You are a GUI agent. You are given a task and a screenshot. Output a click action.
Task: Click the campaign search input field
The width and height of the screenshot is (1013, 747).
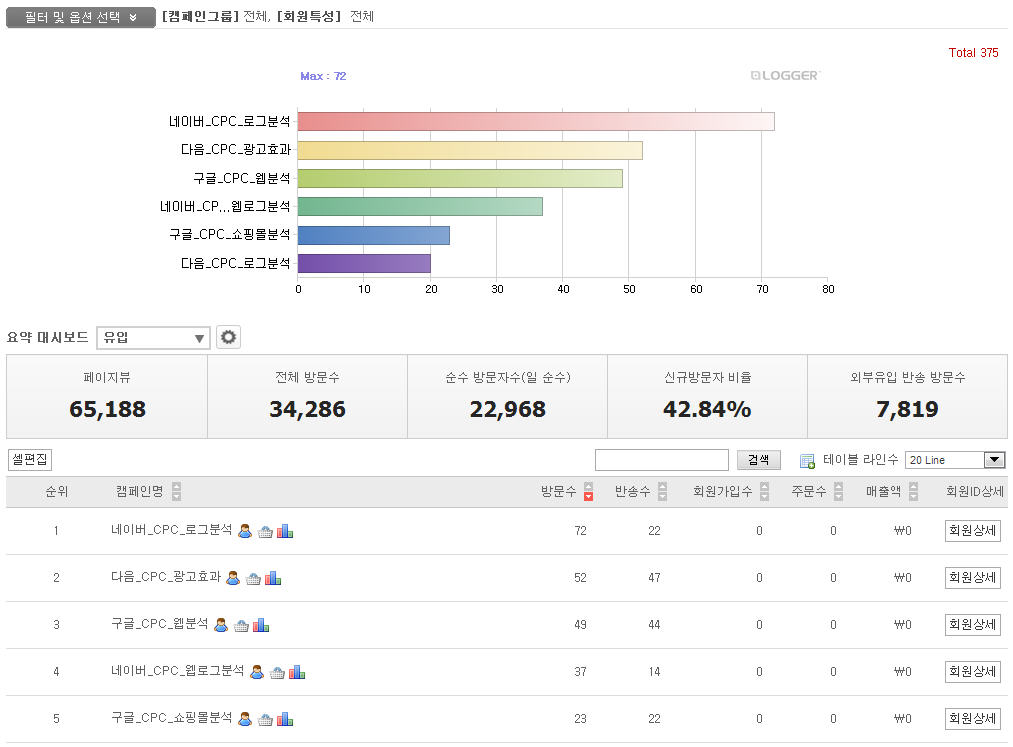661,460
